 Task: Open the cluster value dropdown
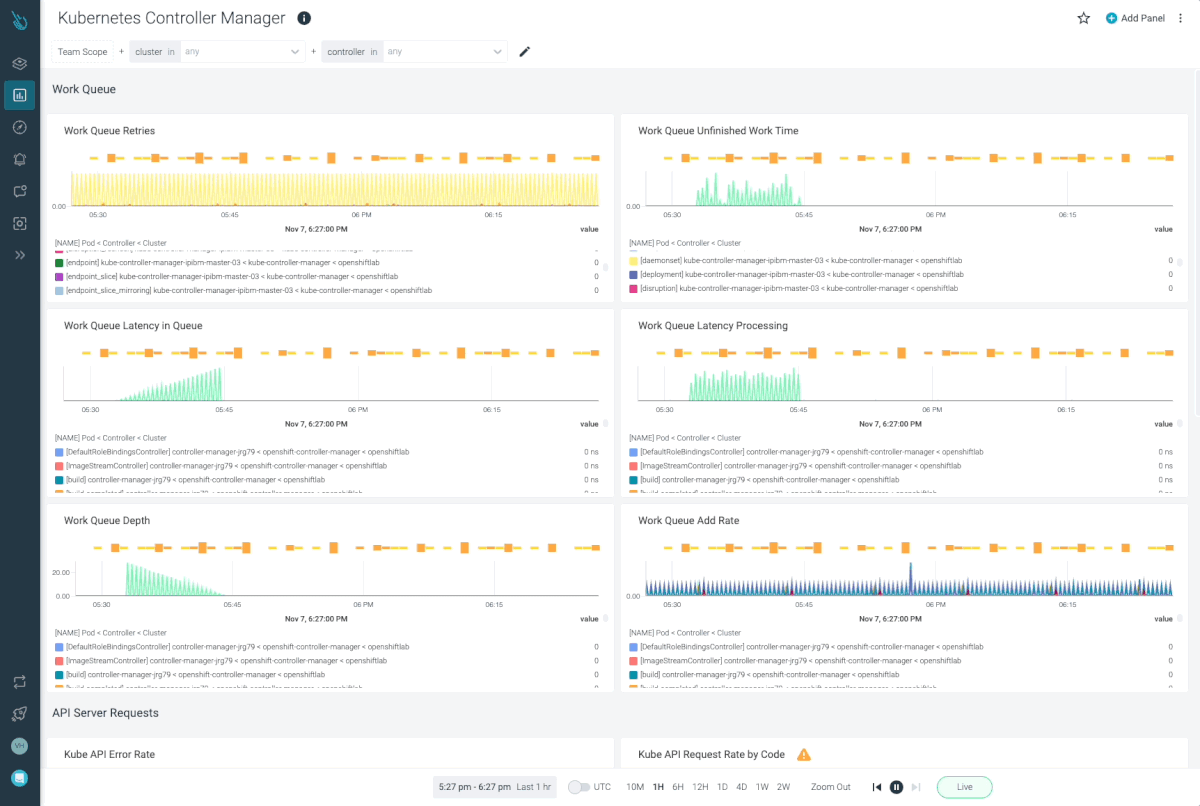(x=242, y=51)
